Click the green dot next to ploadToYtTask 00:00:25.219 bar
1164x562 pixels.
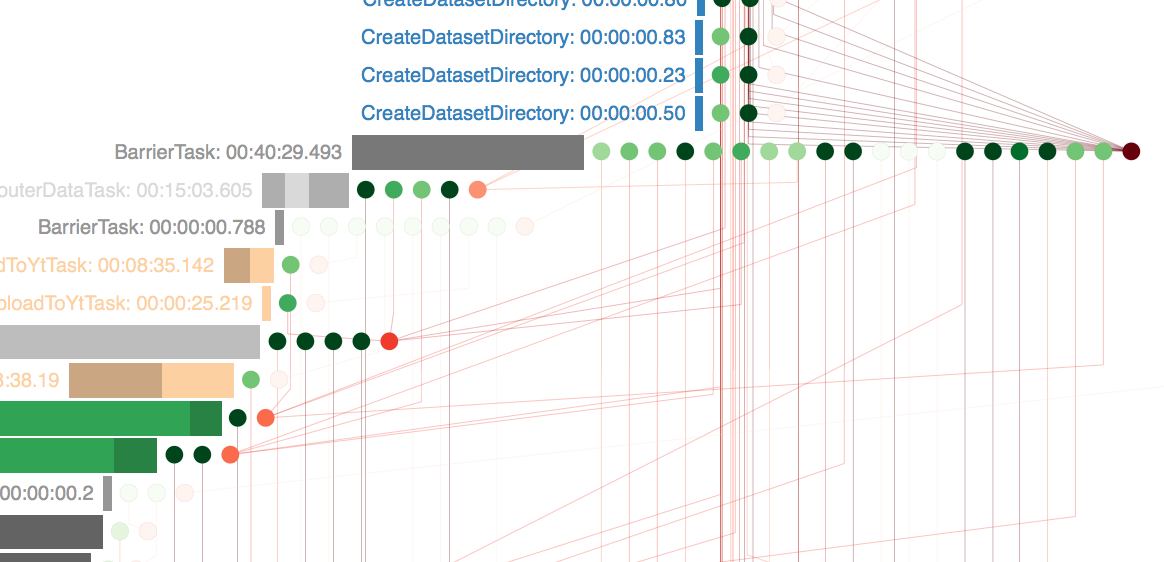pos(287,303)
